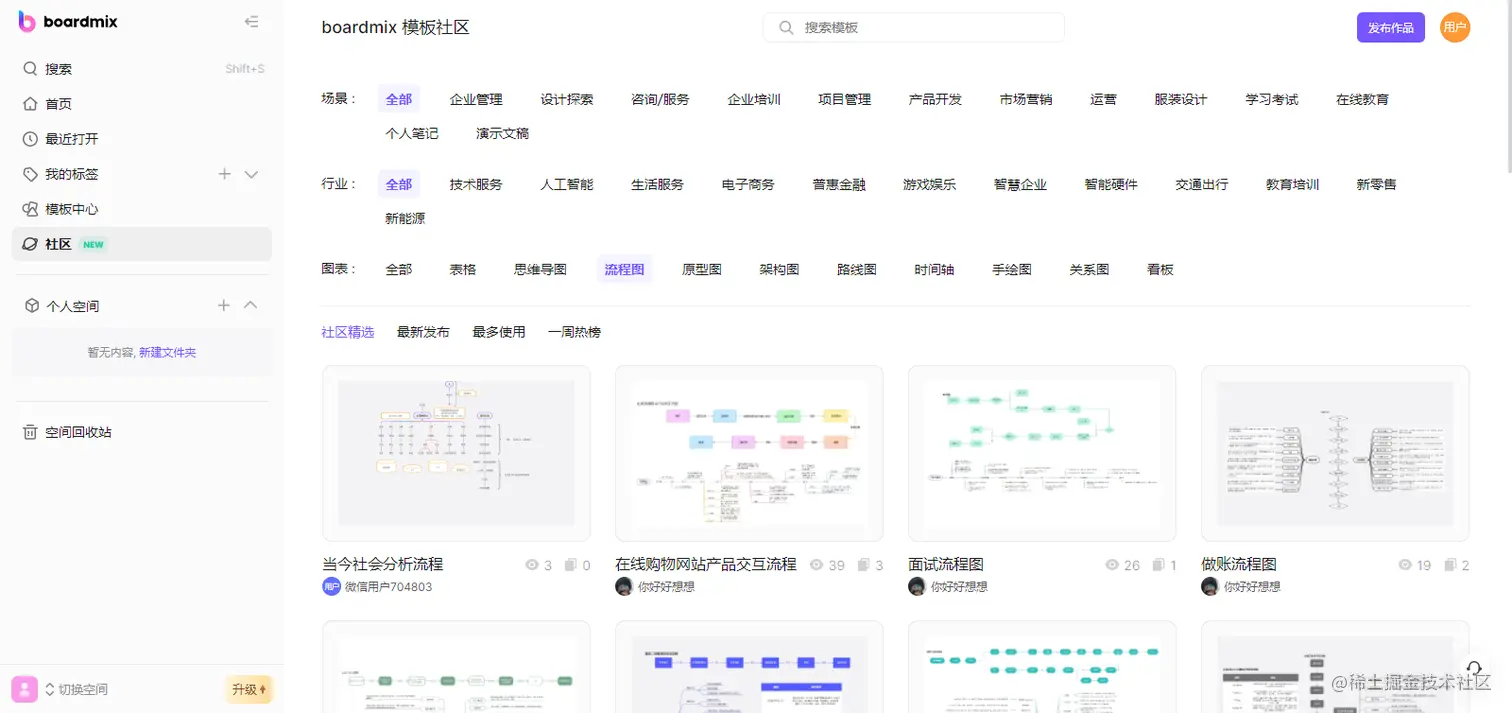
Task: Filter chart type by 看板
Action: (1160, 269)
